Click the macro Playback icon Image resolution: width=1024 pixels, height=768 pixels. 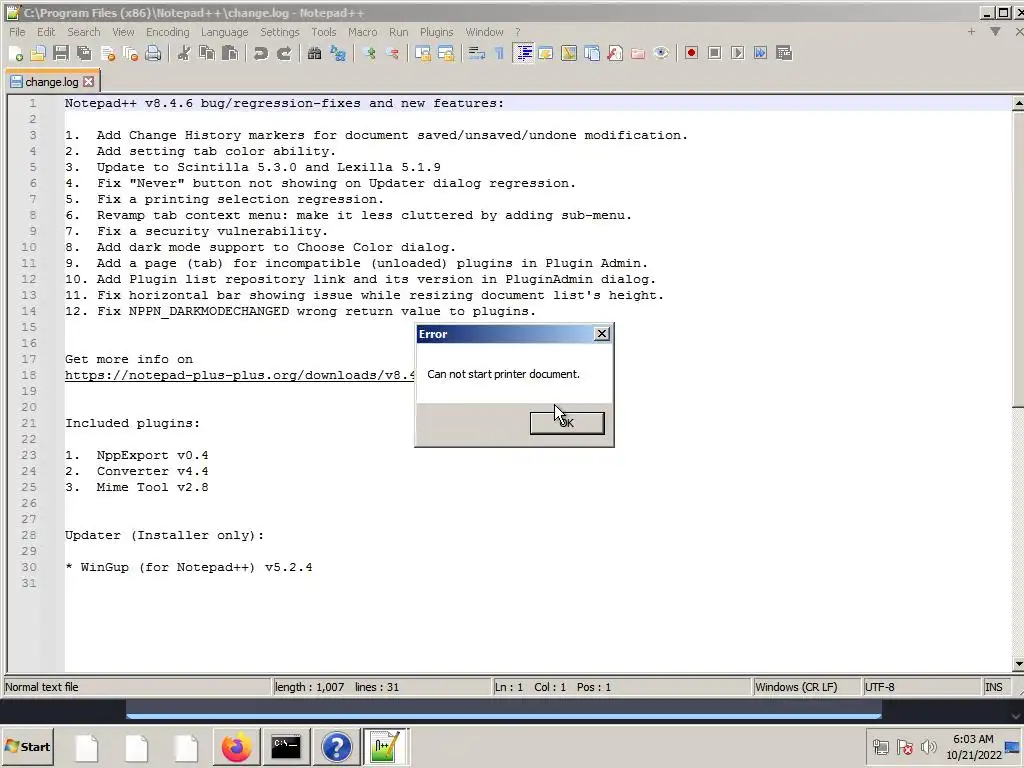click(x=737, y=54)
